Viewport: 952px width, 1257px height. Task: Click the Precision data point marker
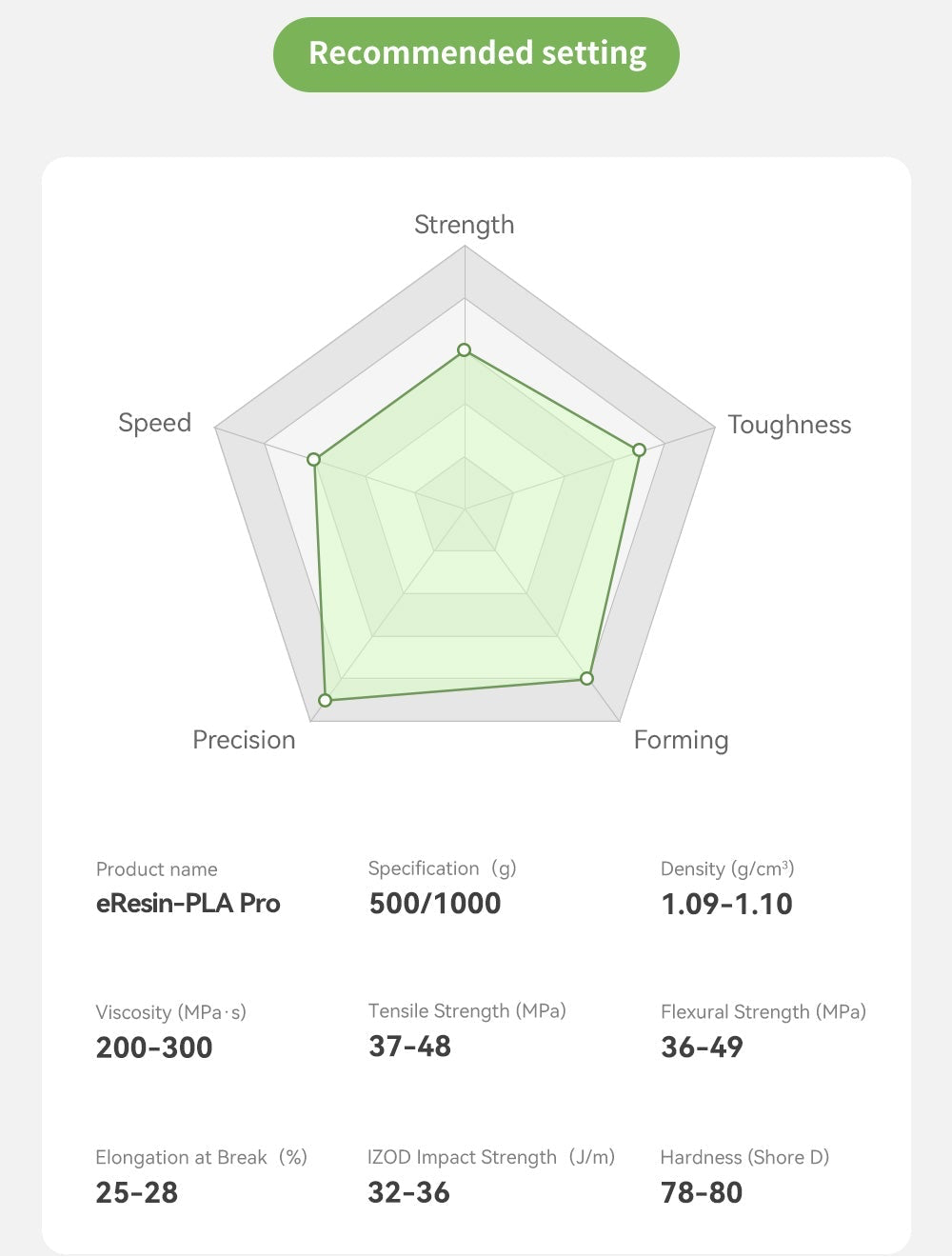tap(326, 700)
